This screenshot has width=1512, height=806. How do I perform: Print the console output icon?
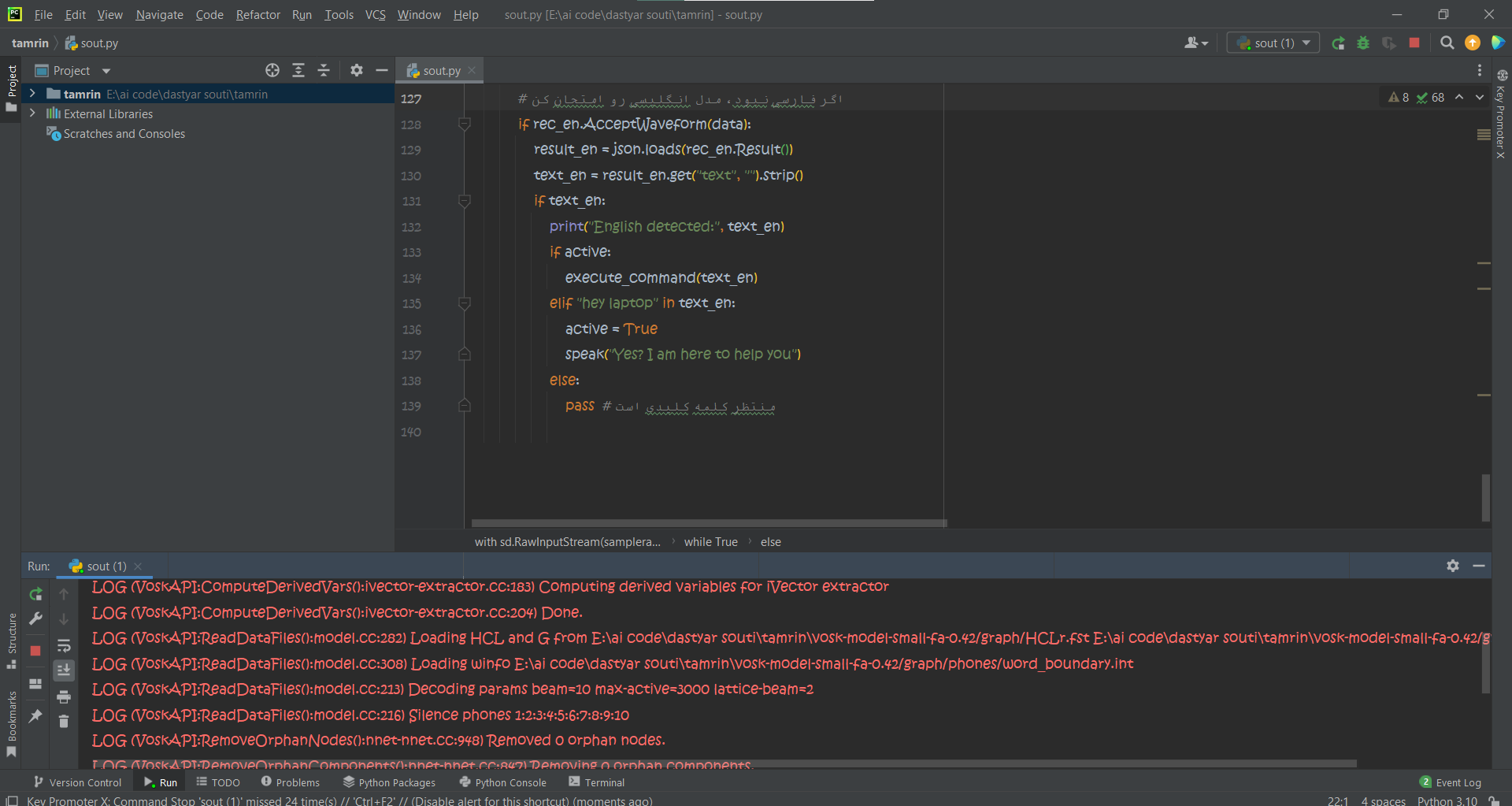click(x=64, y=696)
